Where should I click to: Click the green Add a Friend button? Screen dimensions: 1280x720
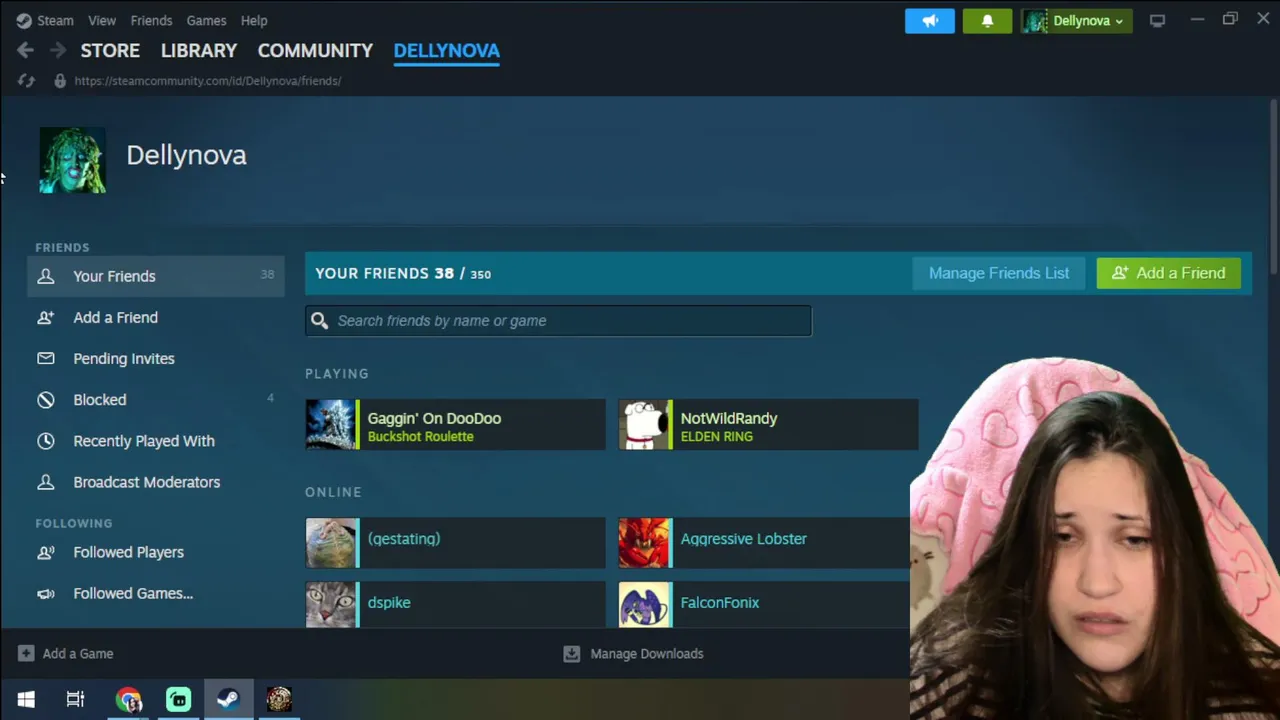coord(1169,273)
